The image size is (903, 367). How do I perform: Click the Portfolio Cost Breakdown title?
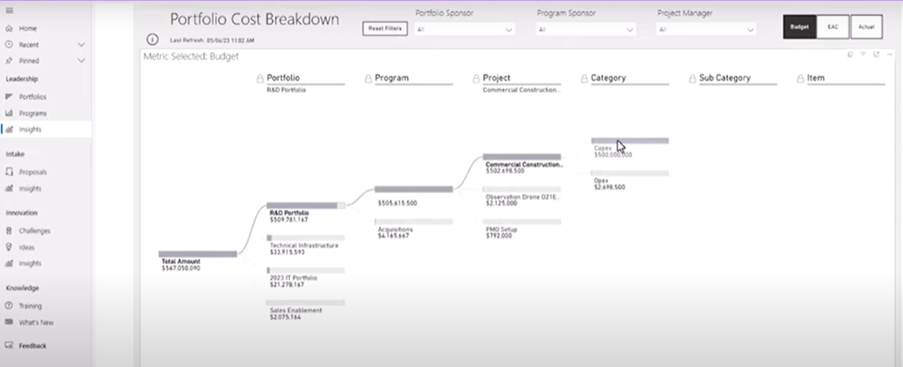click(255, 19)
